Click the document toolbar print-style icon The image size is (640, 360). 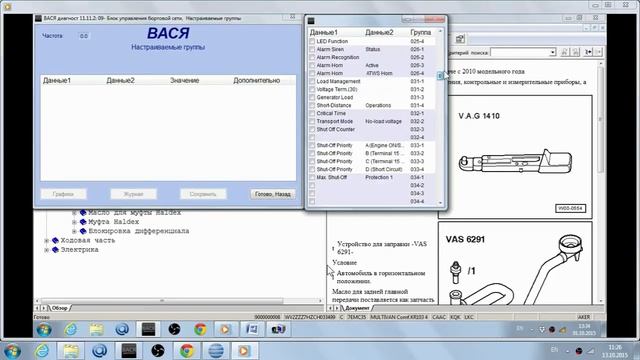(x=460, y=39)
